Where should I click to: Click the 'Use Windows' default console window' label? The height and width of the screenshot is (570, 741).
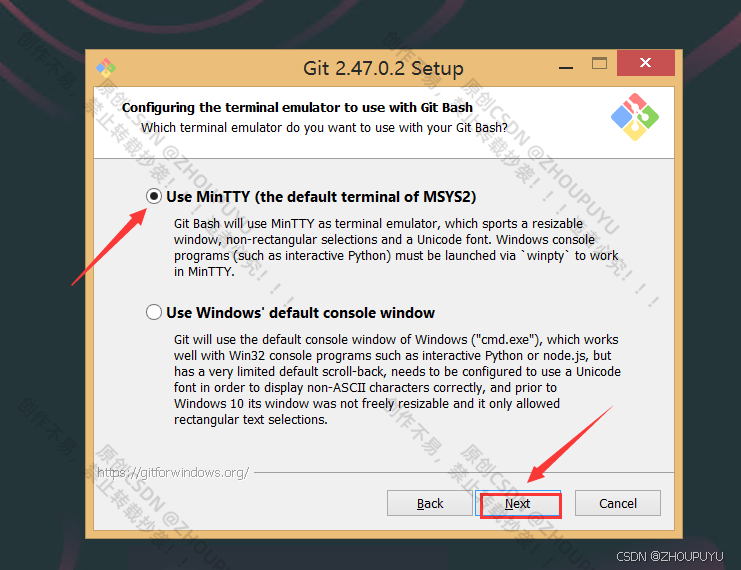301,313
